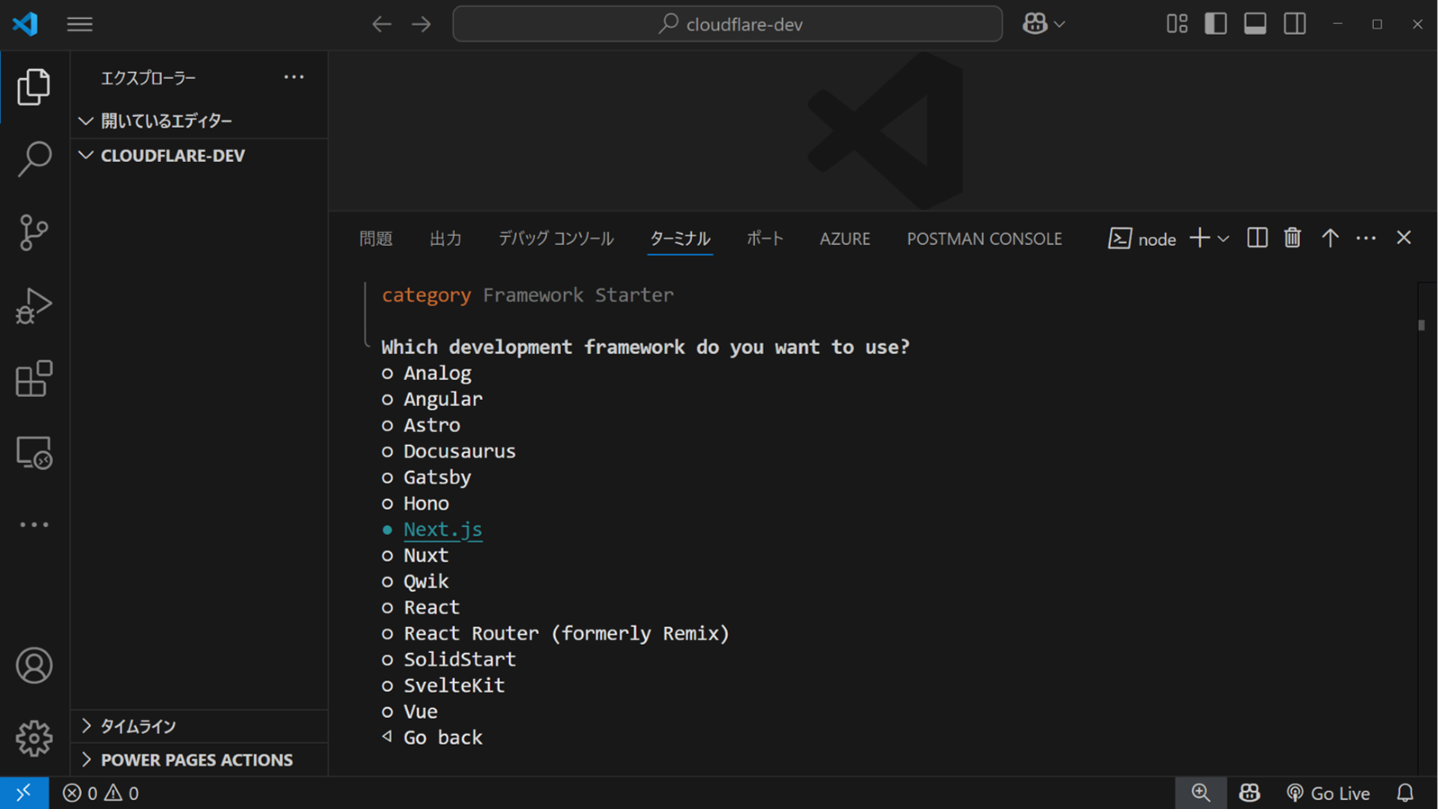Image resolution: width=1438 pixels, height=809 pixels.
Task: Select the Astro framework option
Action: point(432,425)
